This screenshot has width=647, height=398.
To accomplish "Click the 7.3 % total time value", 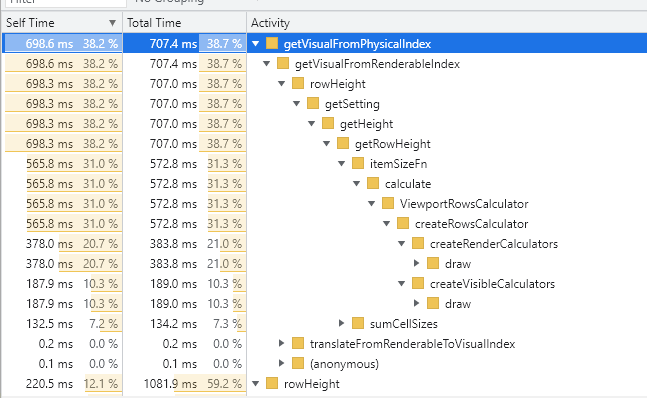I will pos(227,324).
